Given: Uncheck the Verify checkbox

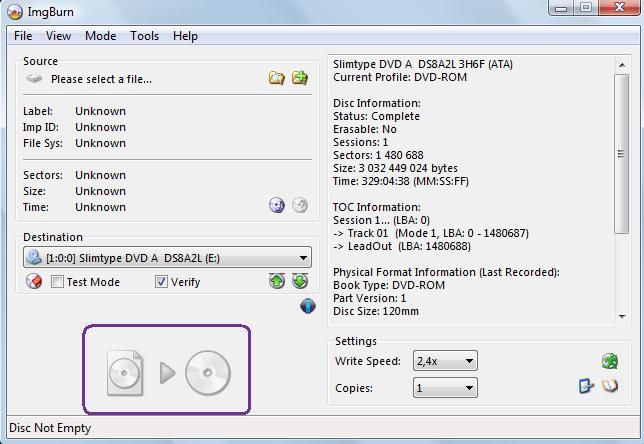Looking at the screenshot, I should coord(161,282).
